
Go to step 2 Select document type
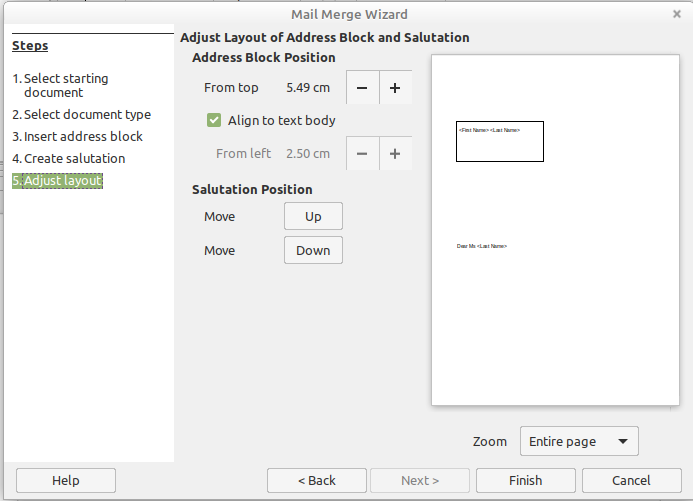coord(82,114)
